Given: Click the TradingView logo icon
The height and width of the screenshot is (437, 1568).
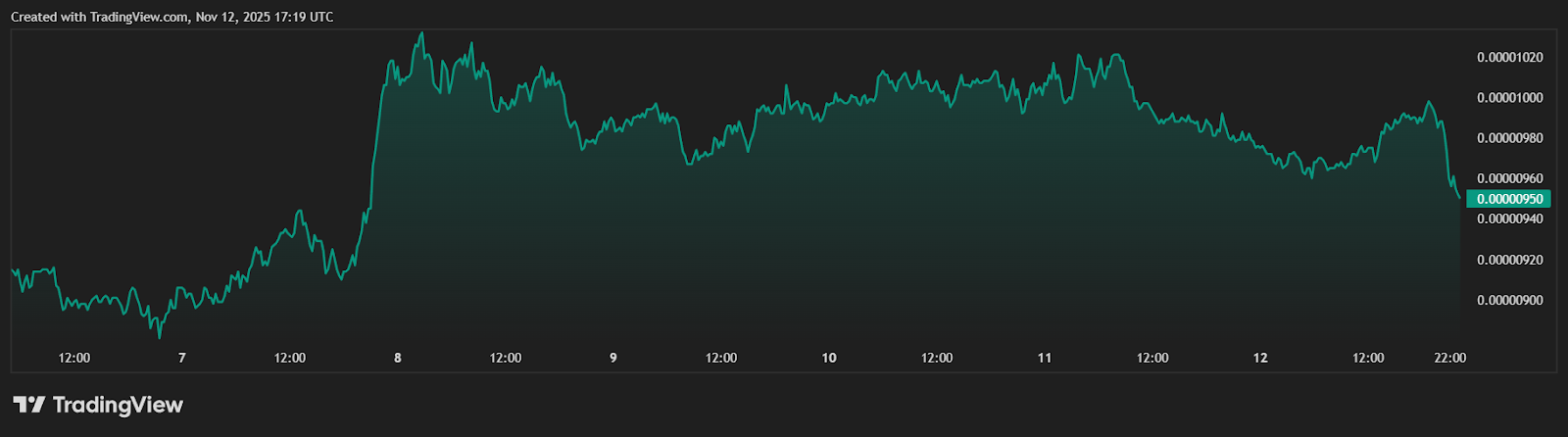Looking at the screenshot, I should (28, 405).
